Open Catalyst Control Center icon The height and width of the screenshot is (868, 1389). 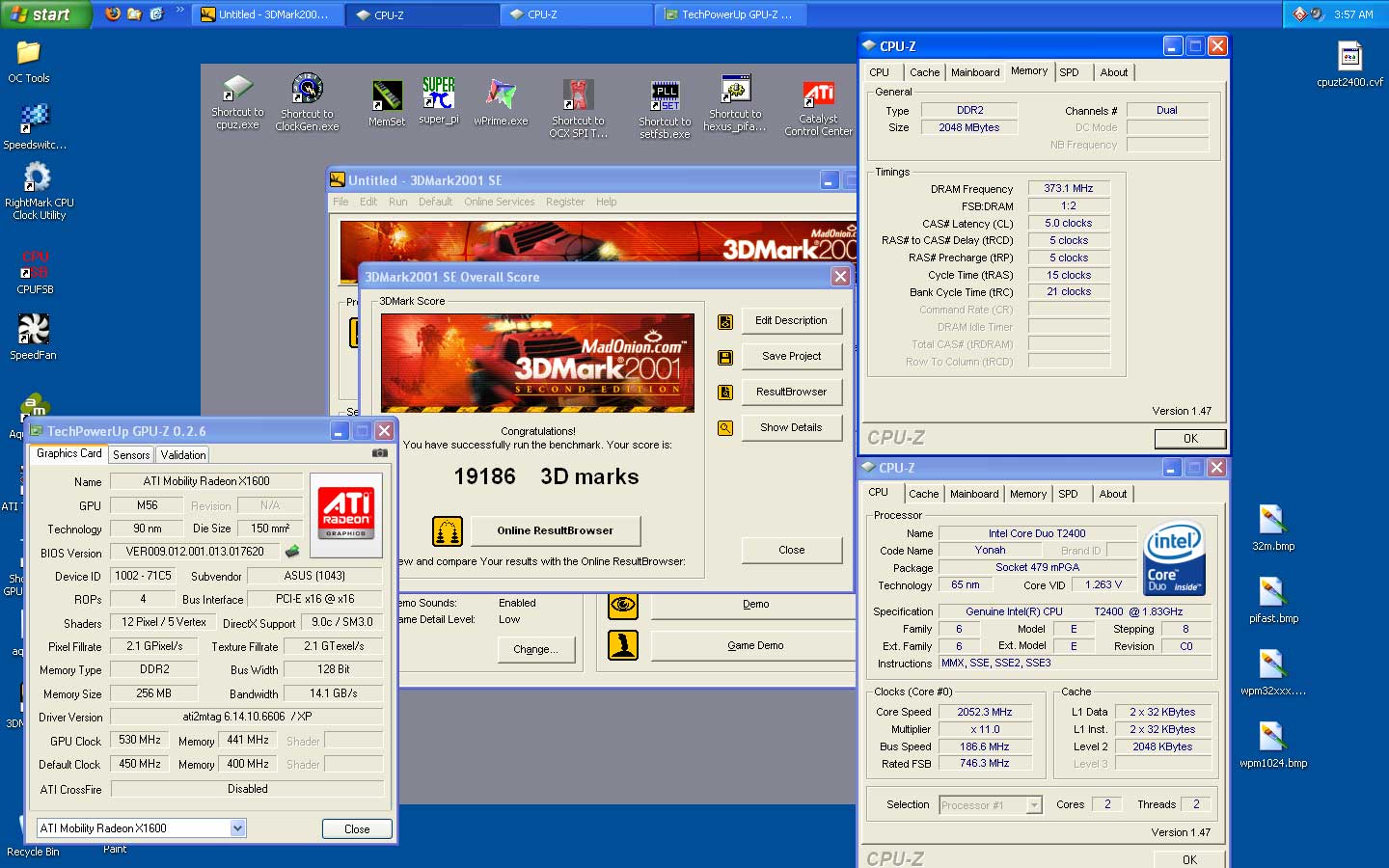818,95
